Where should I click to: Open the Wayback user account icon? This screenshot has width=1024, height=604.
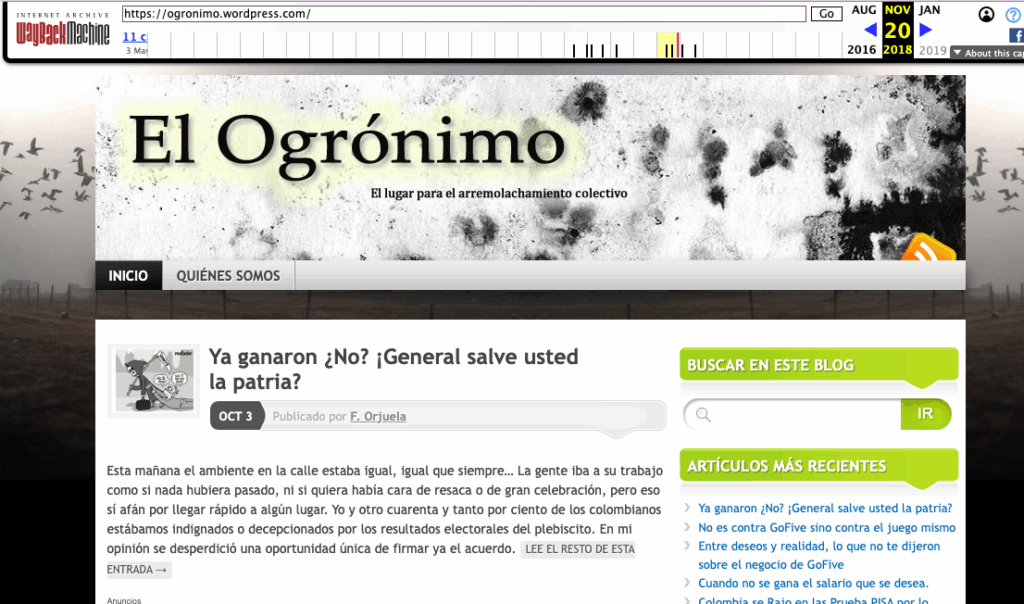coord(987,14)
